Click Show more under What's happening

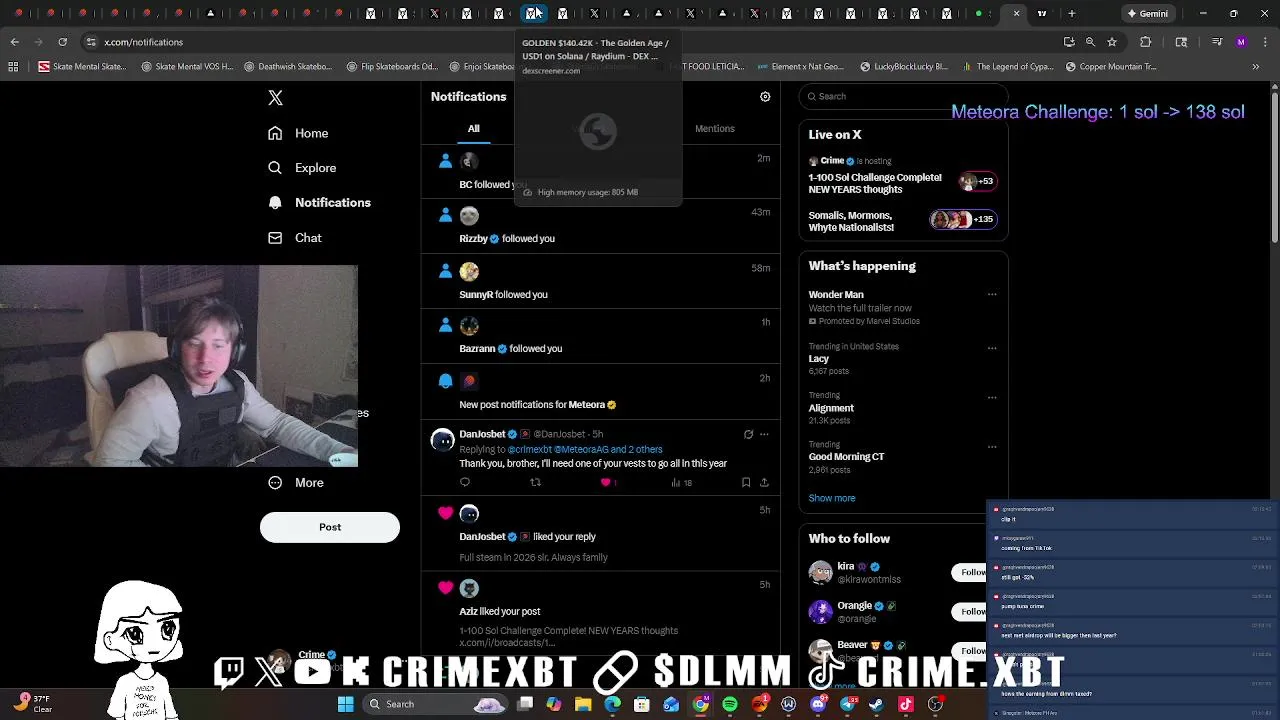point(832,498)
